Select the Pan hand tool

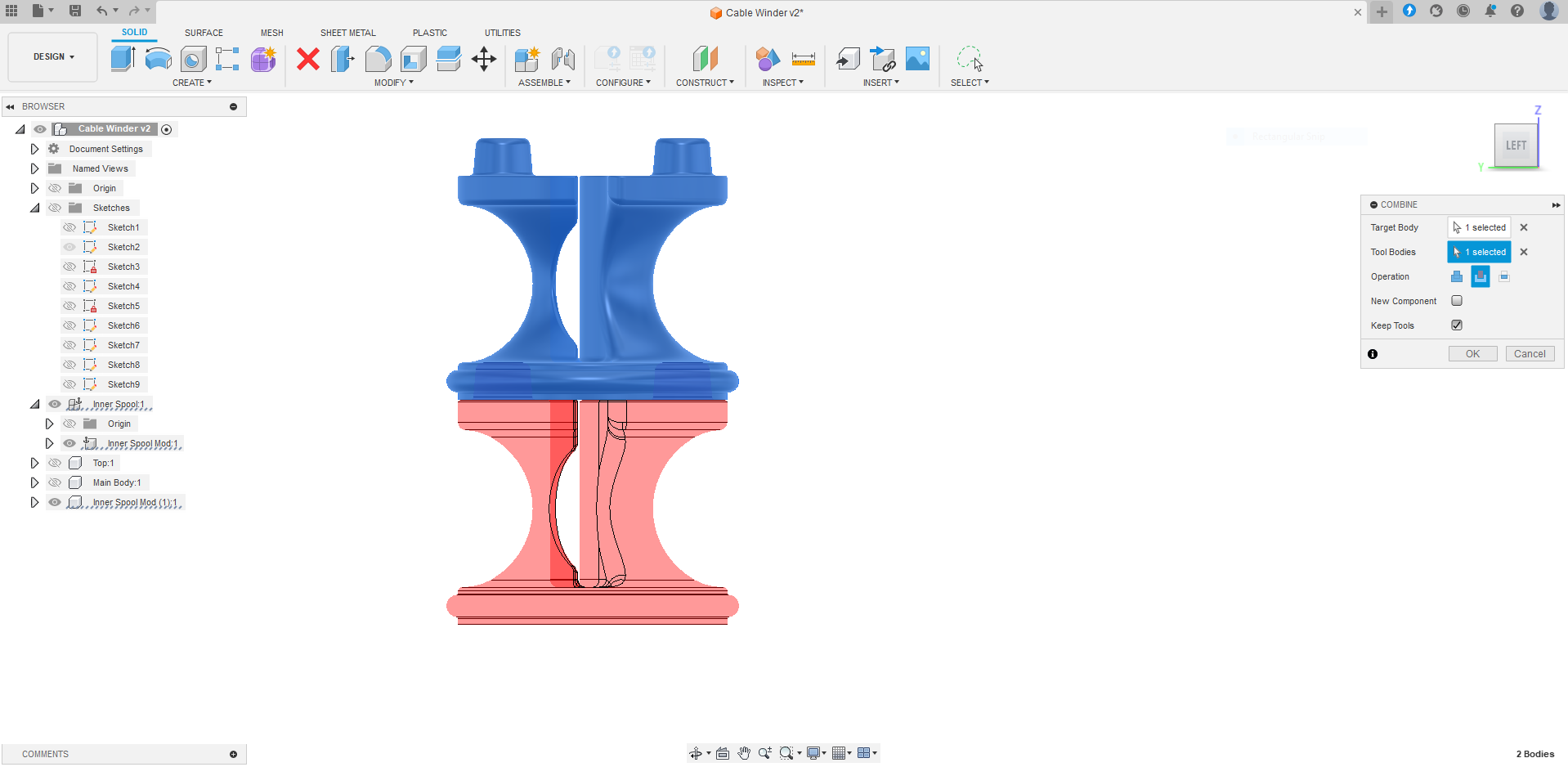[x=744, y=753]
